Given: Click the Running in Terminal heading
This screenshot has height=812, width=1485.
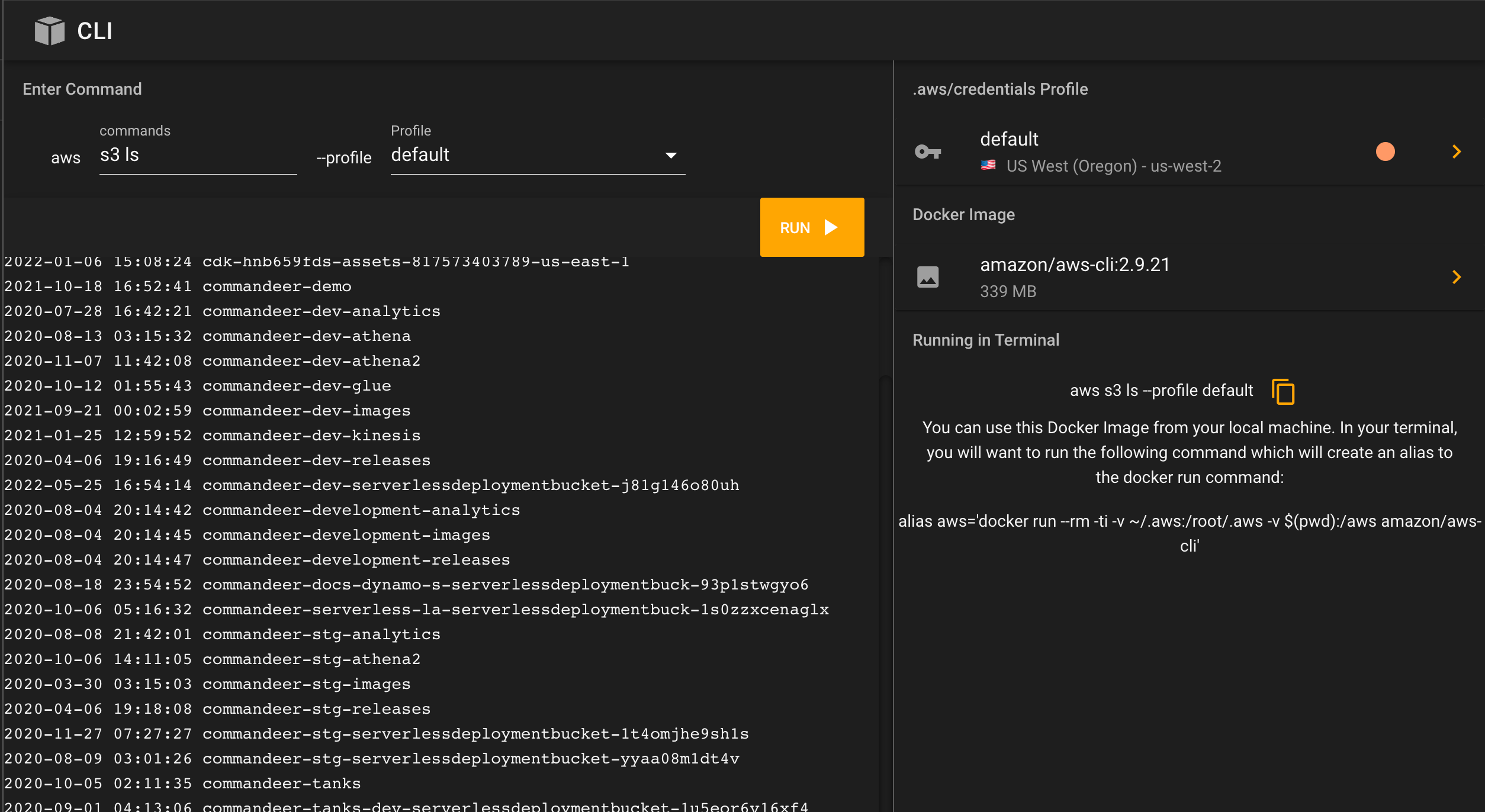Looking at the screenshot, I should [x=986, y=340].
